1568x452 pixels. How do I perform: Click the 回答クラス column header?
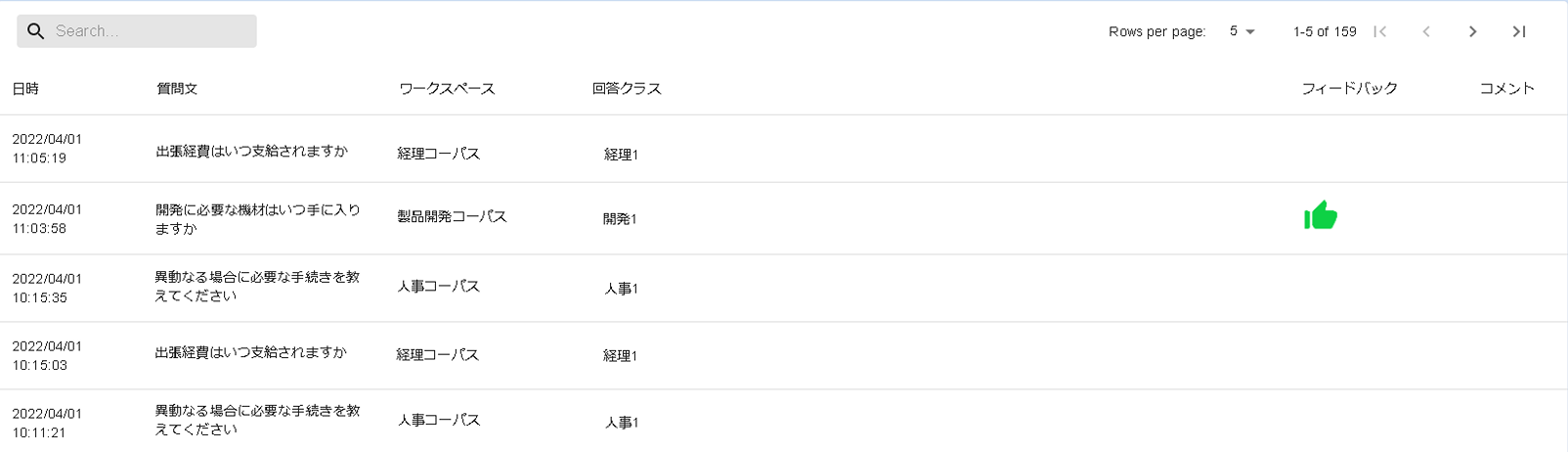point(627,89)
